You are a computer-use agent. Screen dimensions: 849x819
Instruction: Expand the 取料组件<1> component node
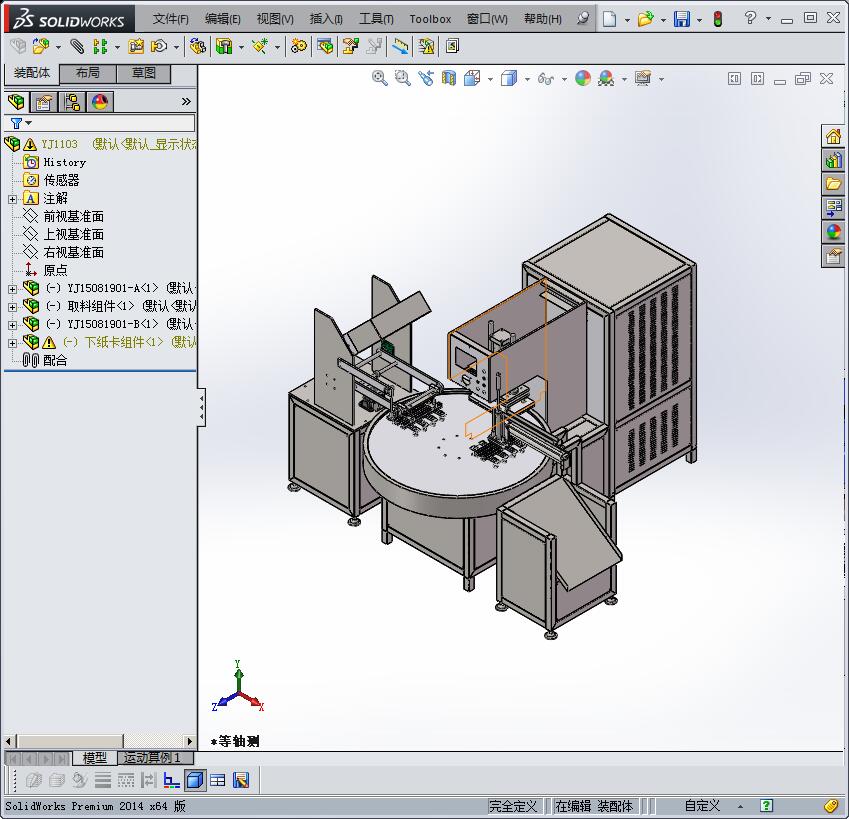(12, 307)
